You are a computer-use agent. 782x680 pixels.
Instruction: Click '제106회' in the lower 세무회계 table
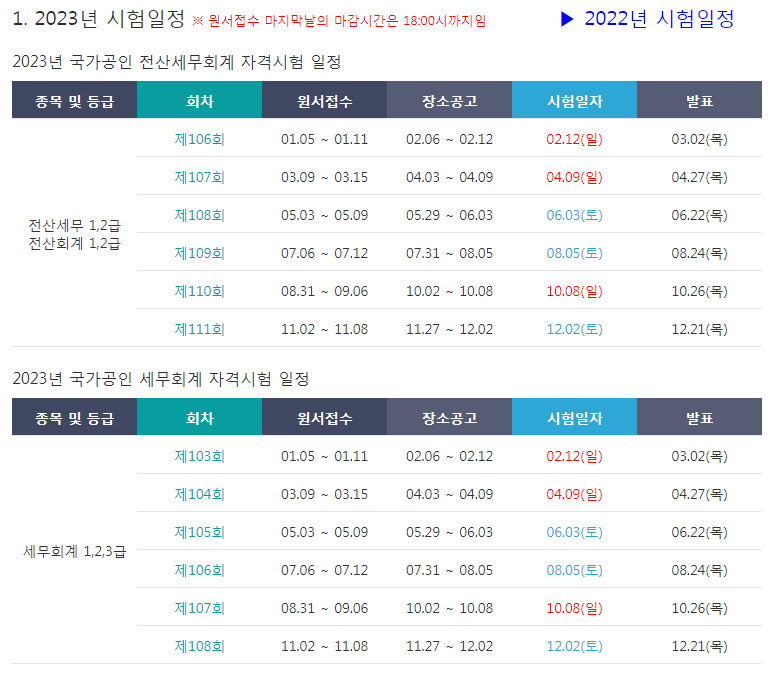199,570
